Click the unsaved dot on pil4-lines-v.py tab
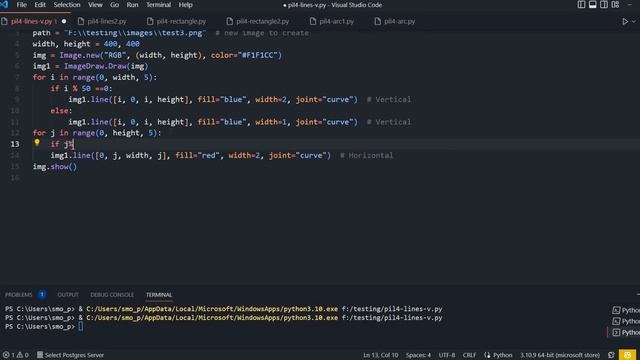 point(64,21)
